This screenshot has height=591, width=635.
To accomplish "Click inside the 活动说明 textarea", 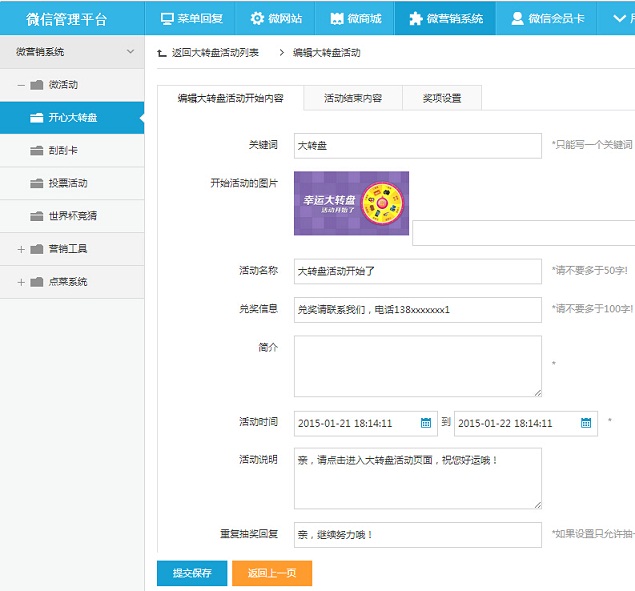I will click(x=418, y=478).
